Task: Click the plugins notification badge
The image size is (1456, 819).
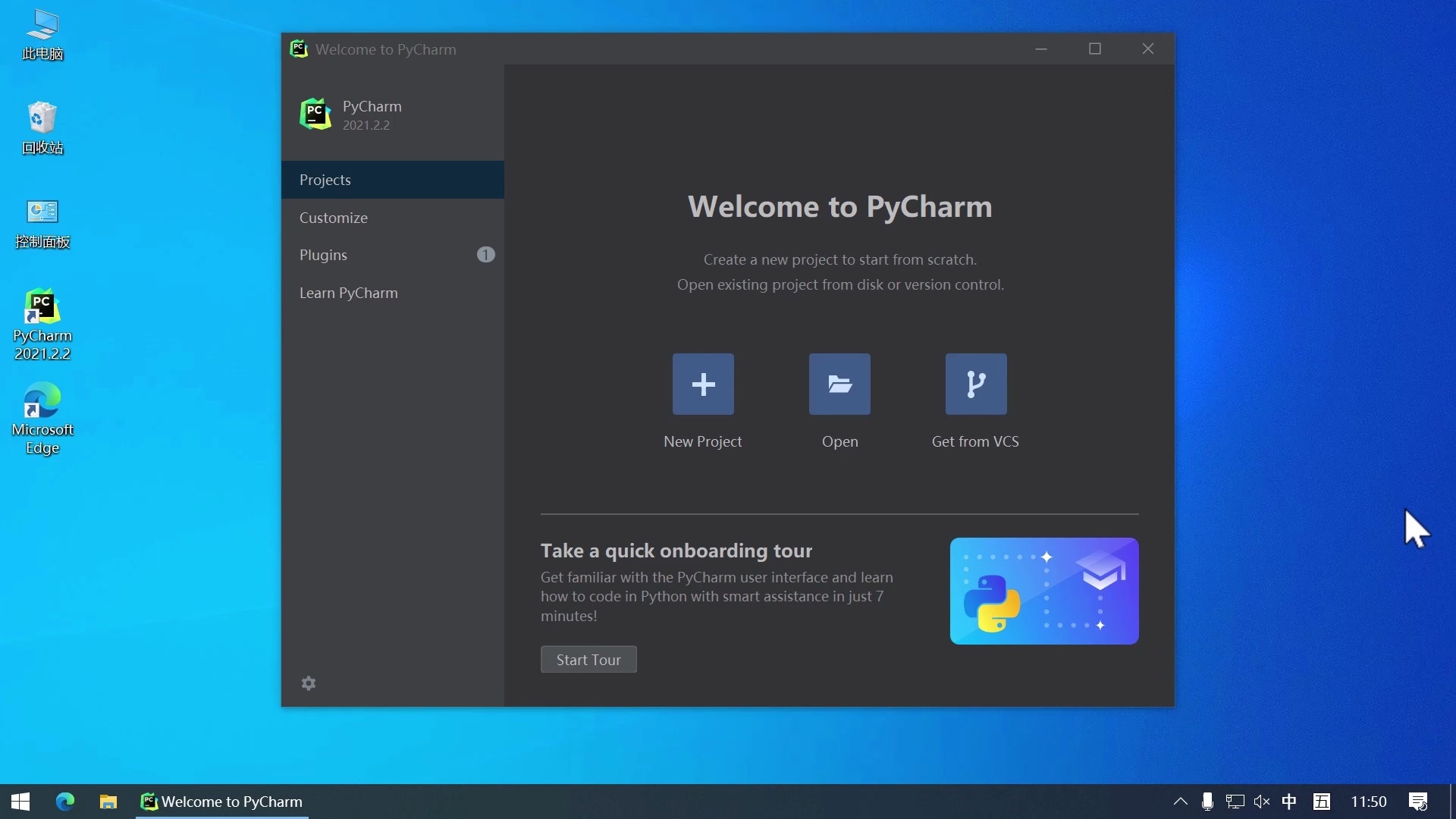Action: tap(485, 254)
